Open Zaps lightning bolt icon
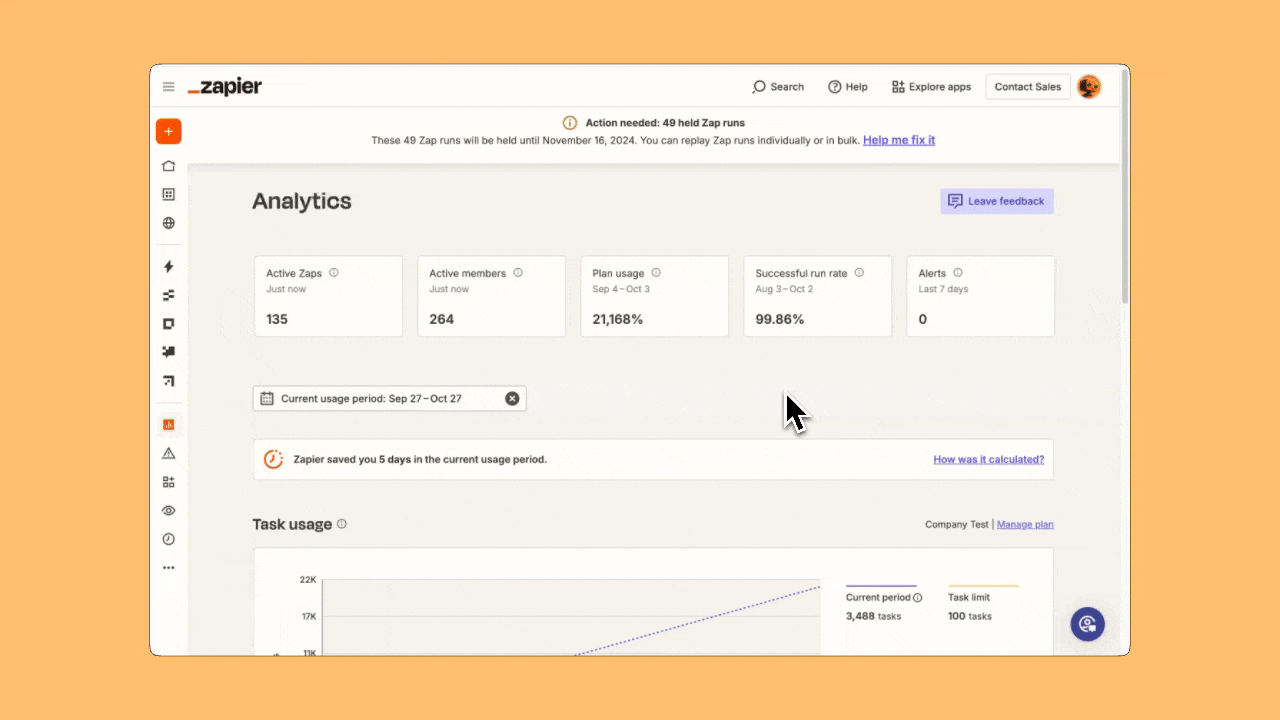The width and height of the screenshot is (1280, 720). tap(168, 266)
